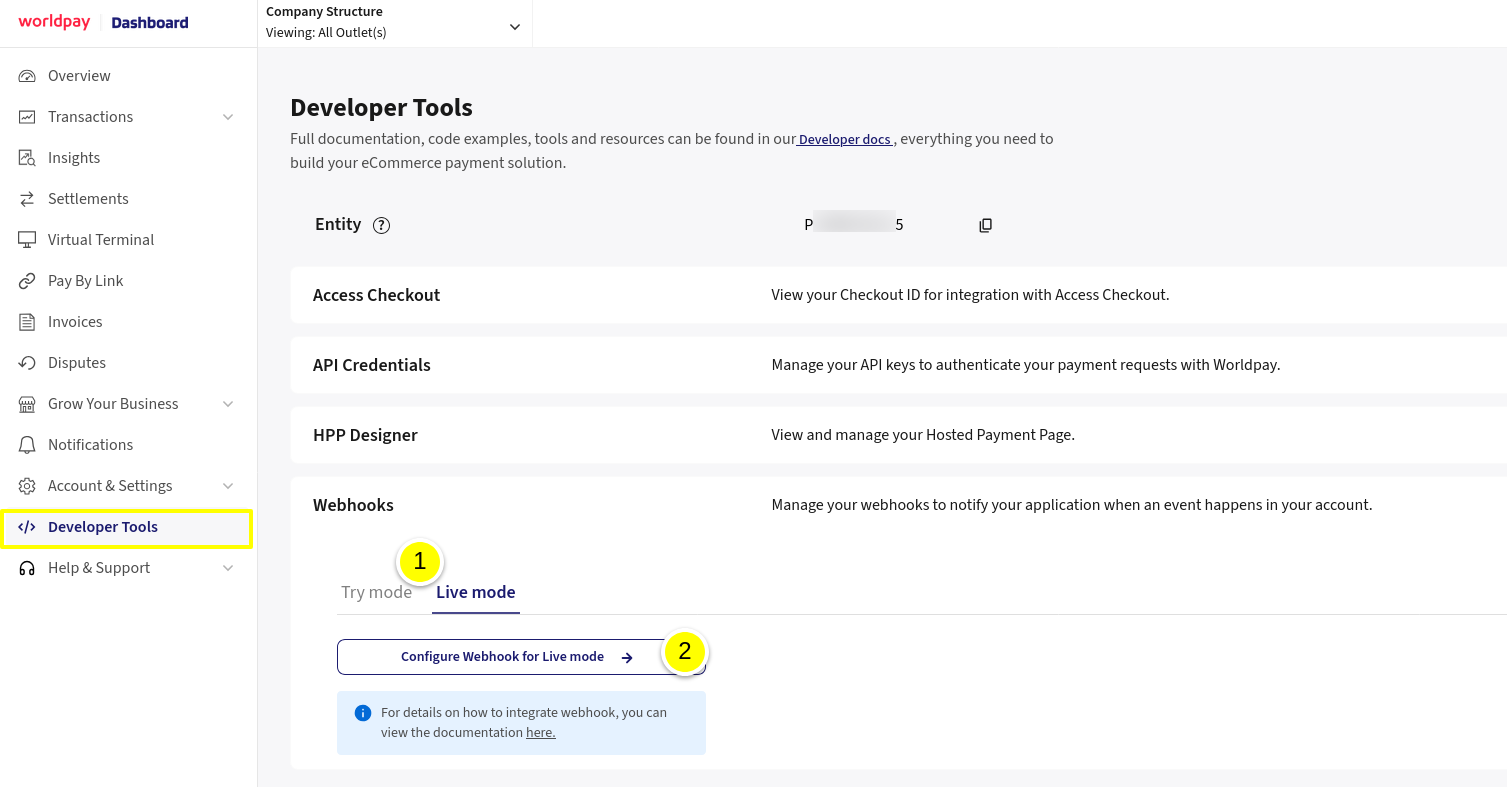Click the Dashboard title in the header

click(150, 23)
